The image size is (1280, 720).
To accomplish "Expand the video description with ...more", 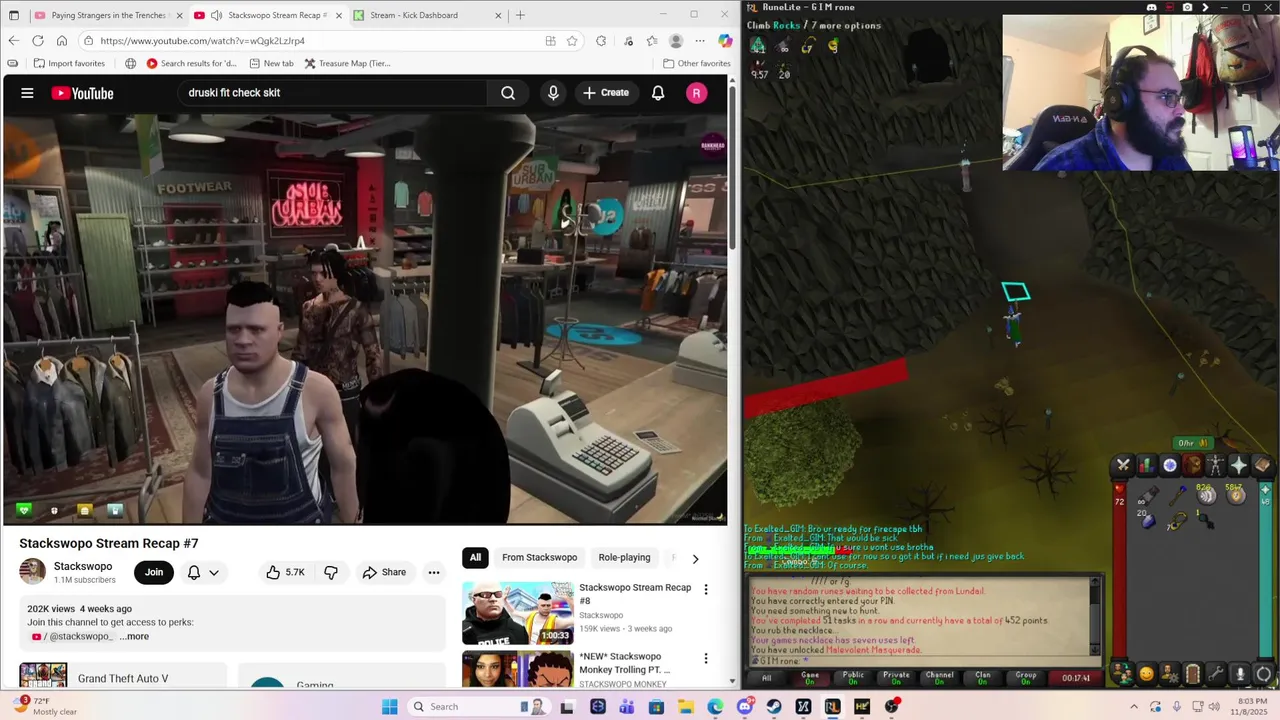I will coord(134,636).
